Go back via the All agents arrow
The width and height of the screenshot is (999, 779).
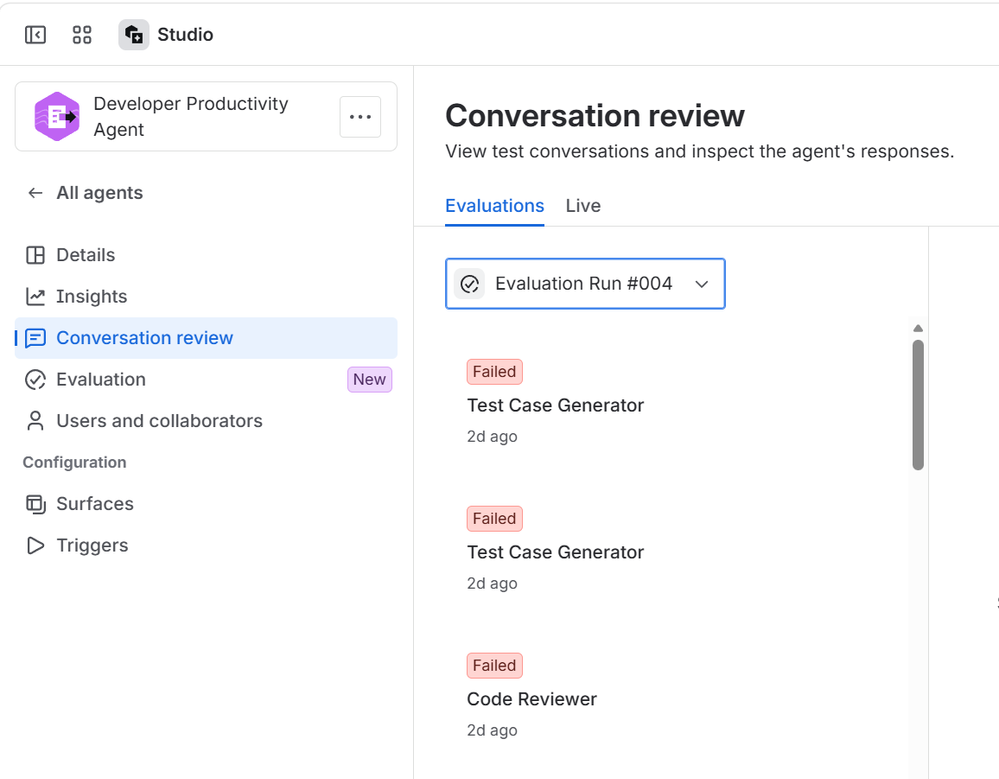36,193
